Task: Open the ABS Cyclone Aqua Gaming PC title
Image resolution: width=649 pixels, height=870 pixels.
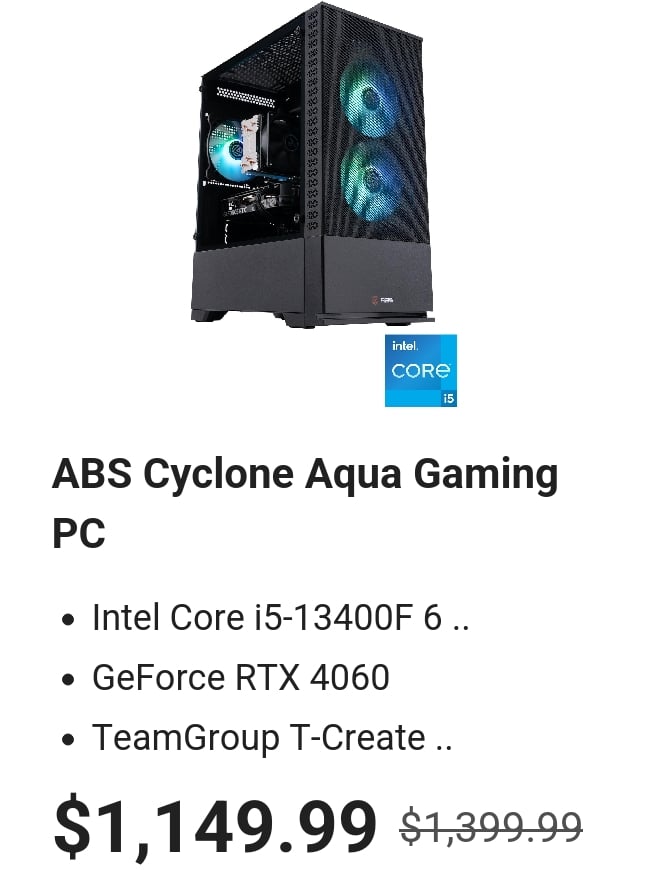Action: pyautogui.click(x=305, y=503)
